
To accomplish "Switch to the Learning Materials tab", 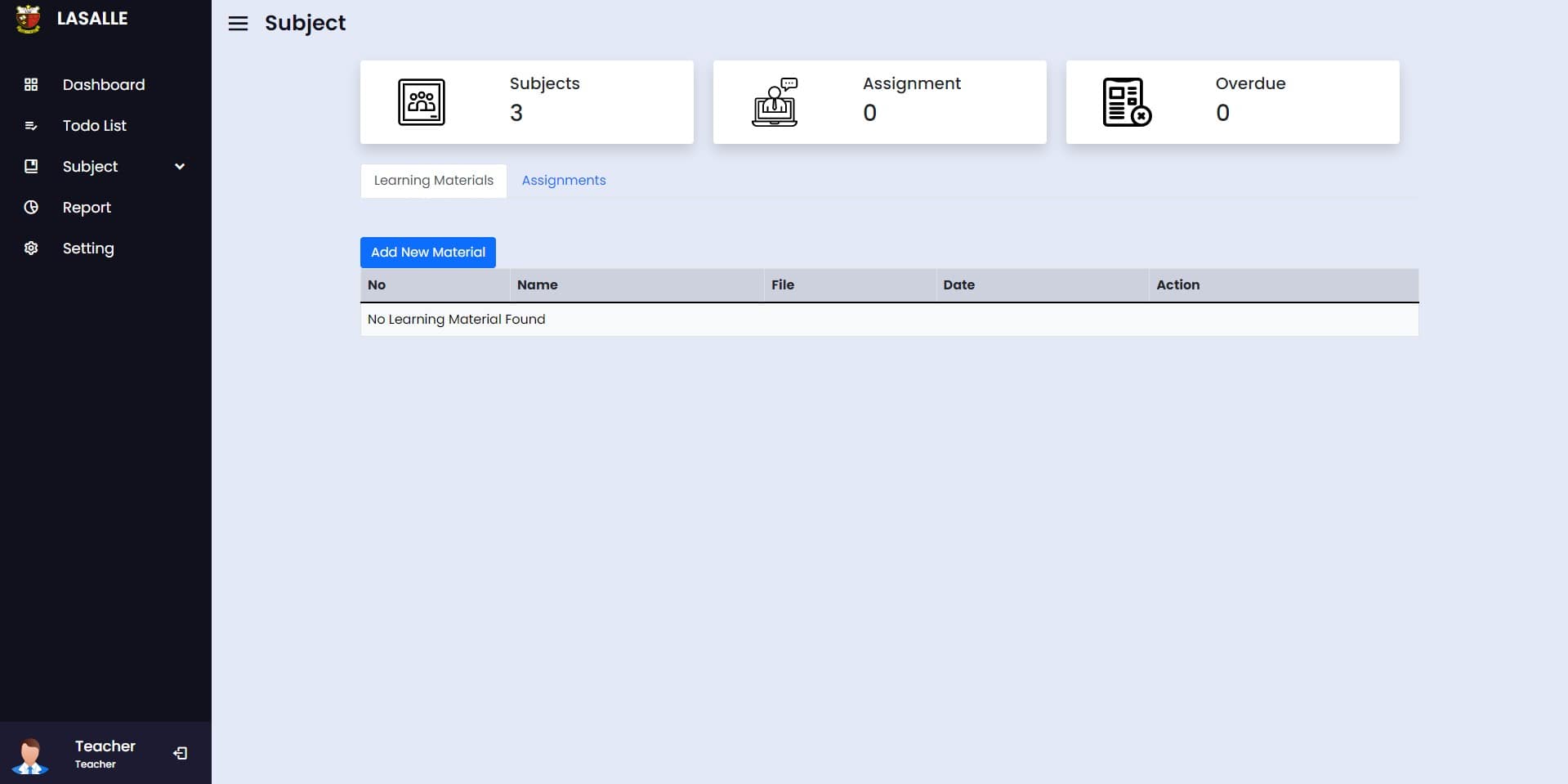I will coord(434,181).
